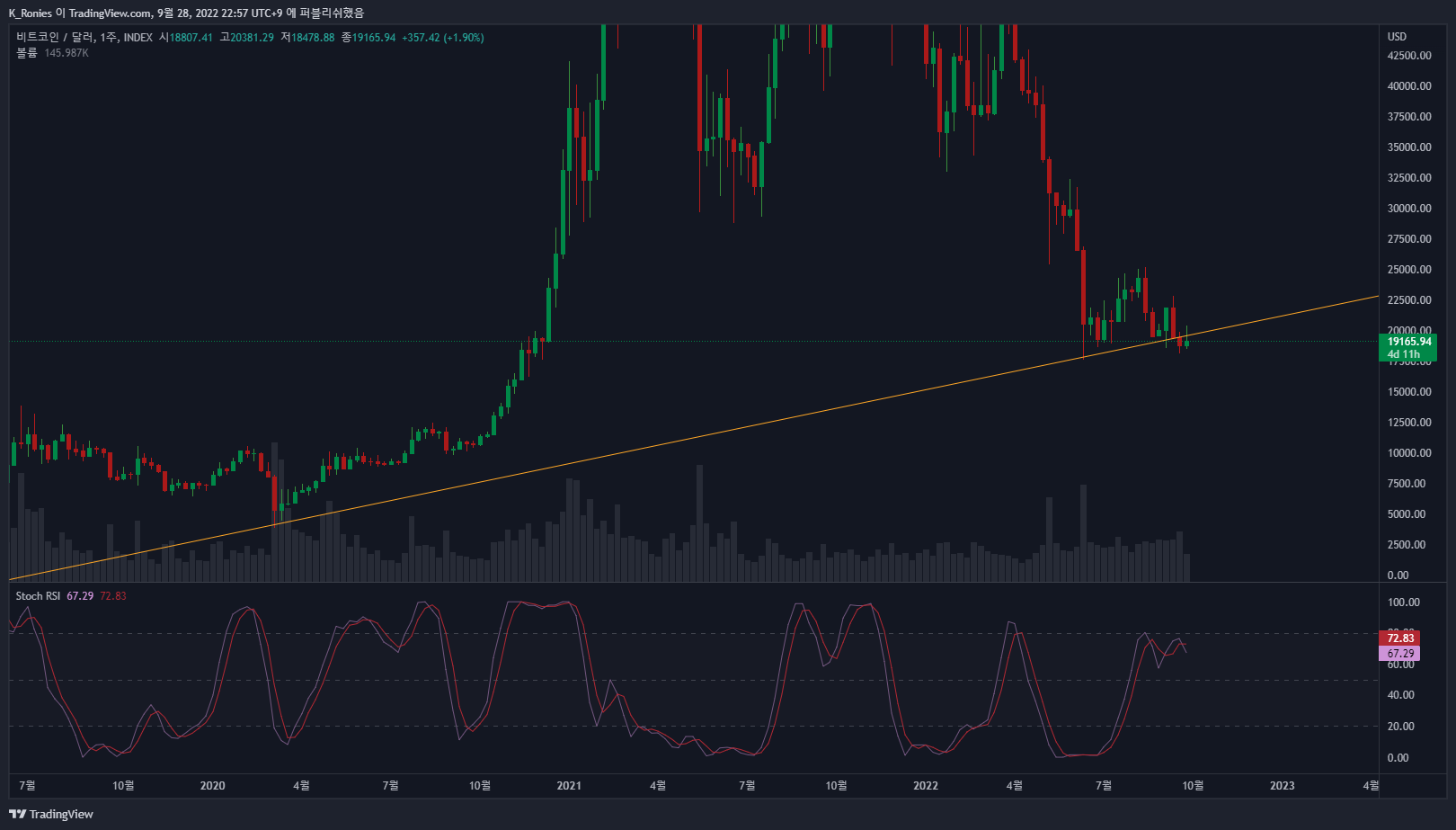Click the 32500.00 price axis label
This screenshot has height=830, width=1456.
tap(1409, 178)
